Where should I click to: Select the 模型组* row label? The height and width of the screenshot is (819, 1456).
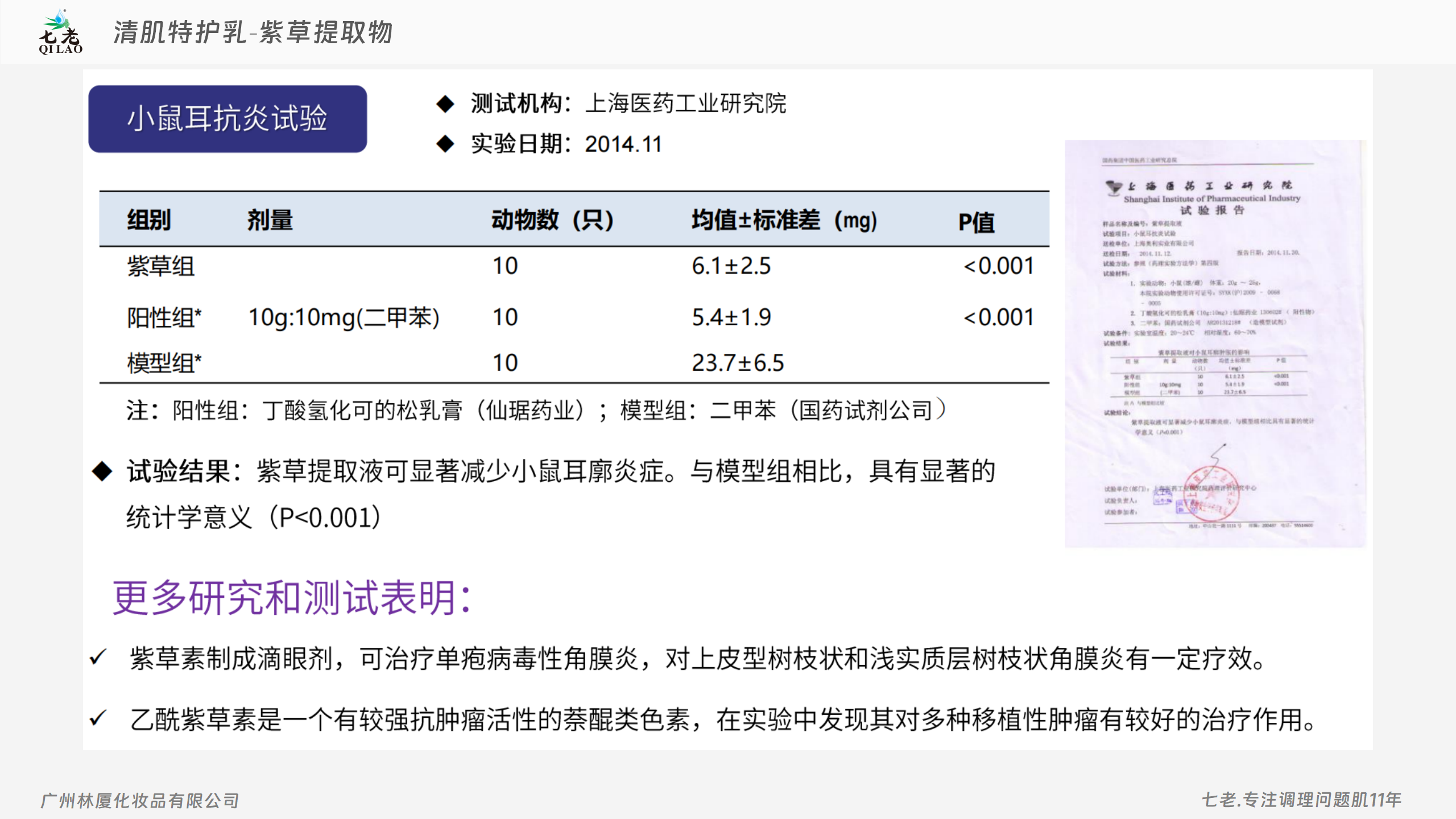pyautogui.click(x=164, y=362)
